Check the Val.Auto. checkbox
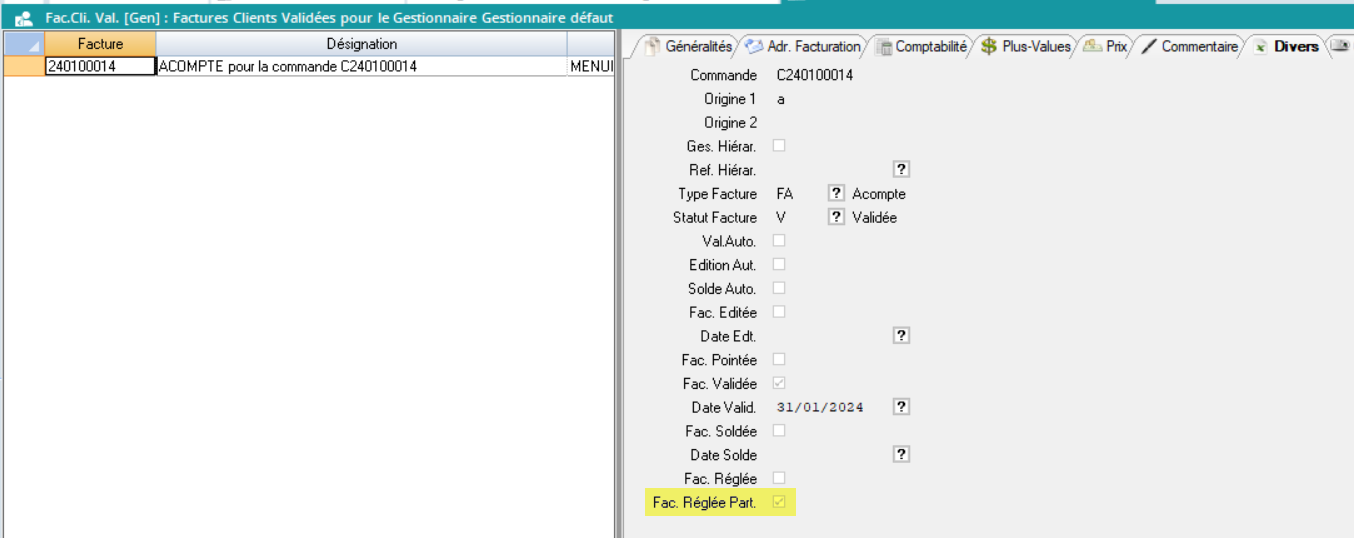This screenshot has width=1354, height=538. (x=779, y=241)
